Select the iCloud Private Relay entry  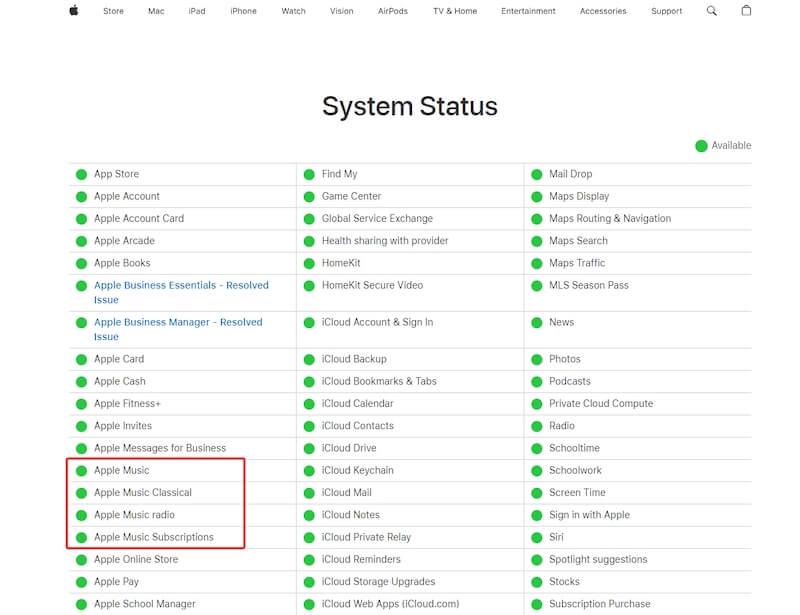pyautogui.click(x=367, y=537)
